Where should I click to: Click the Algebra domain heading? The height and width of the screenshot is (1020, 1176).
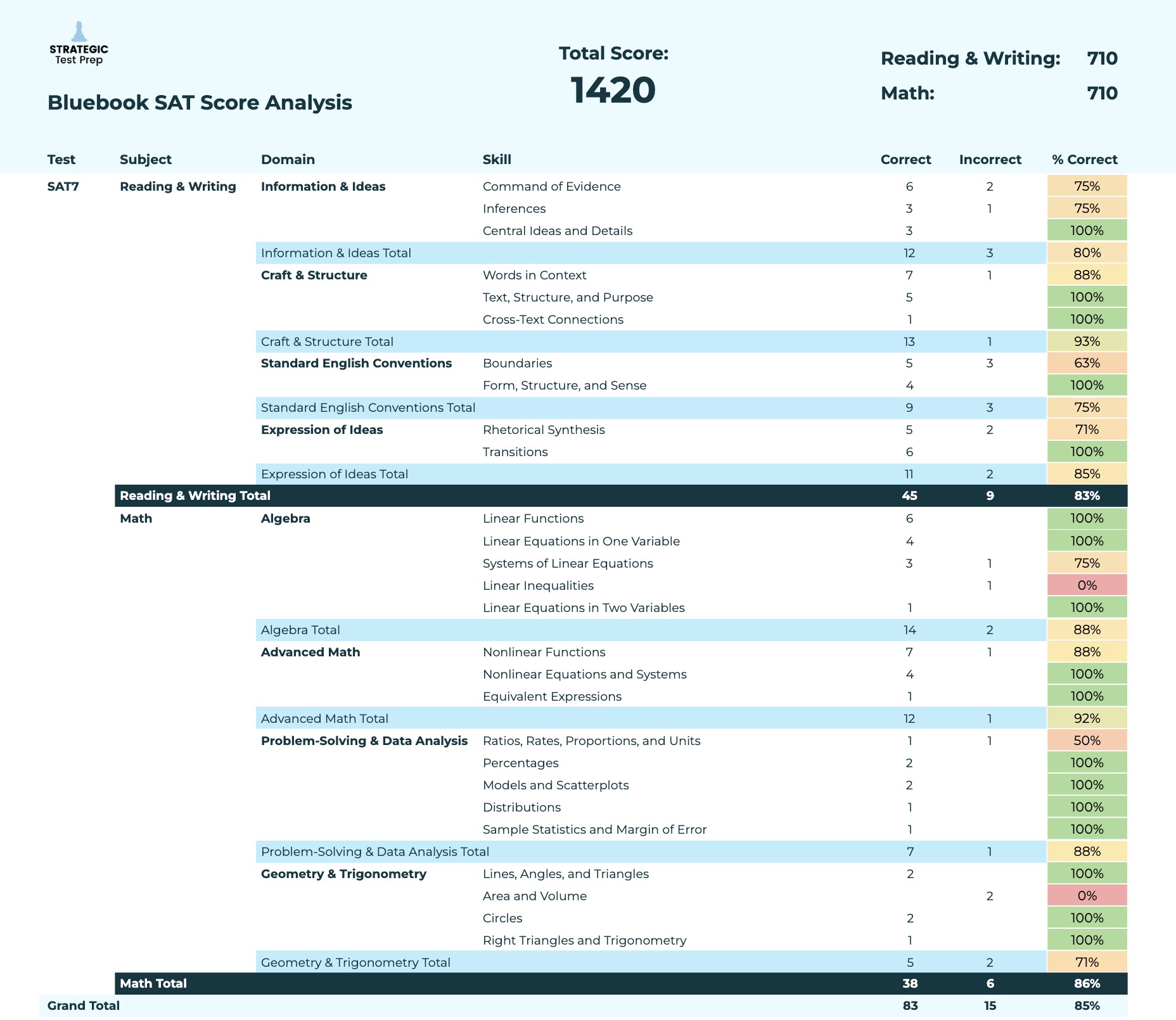(286, 518)
